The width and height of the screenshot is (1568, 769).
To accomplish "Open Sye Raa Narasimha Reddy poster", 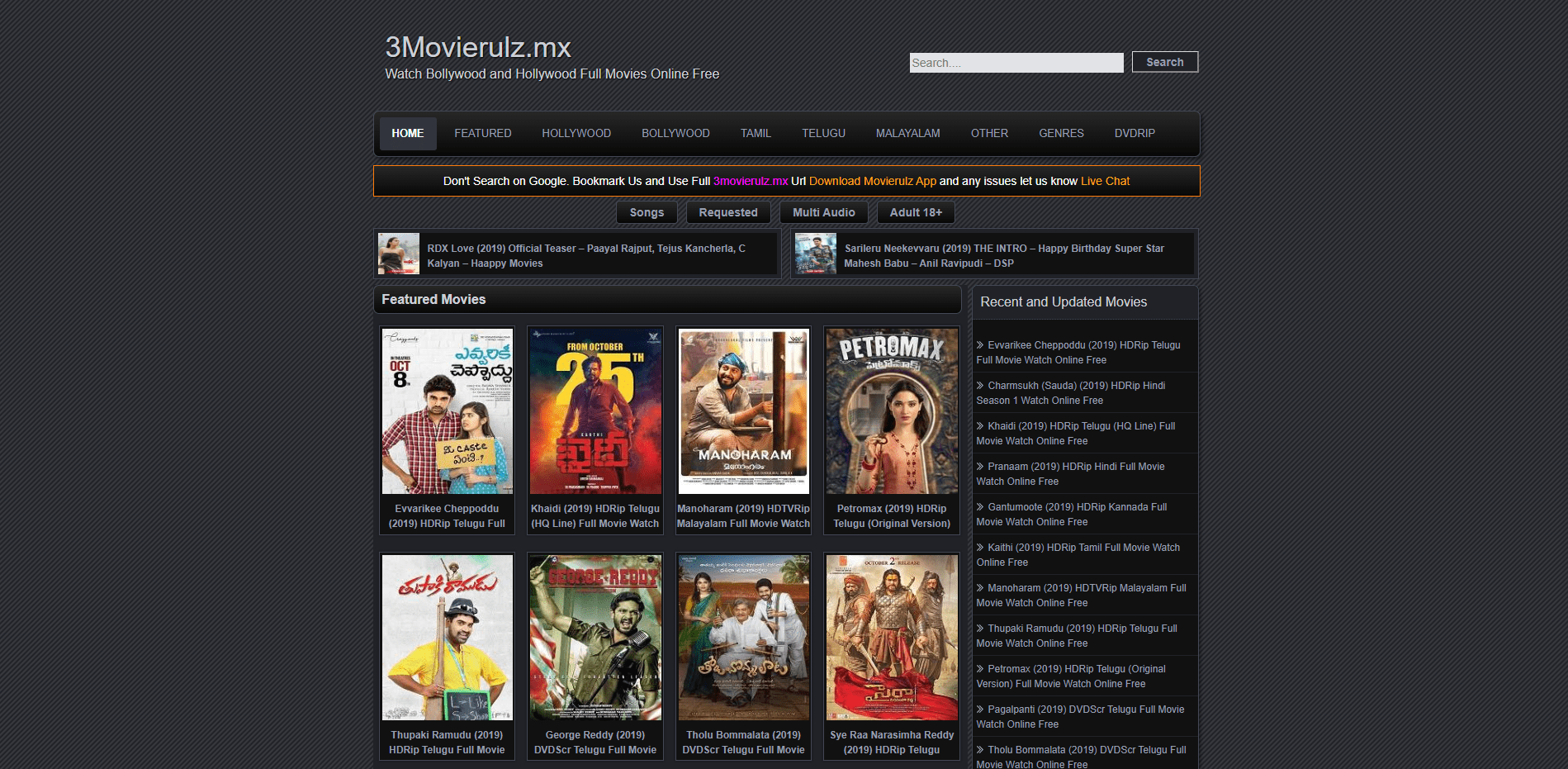I will (892, 638).
